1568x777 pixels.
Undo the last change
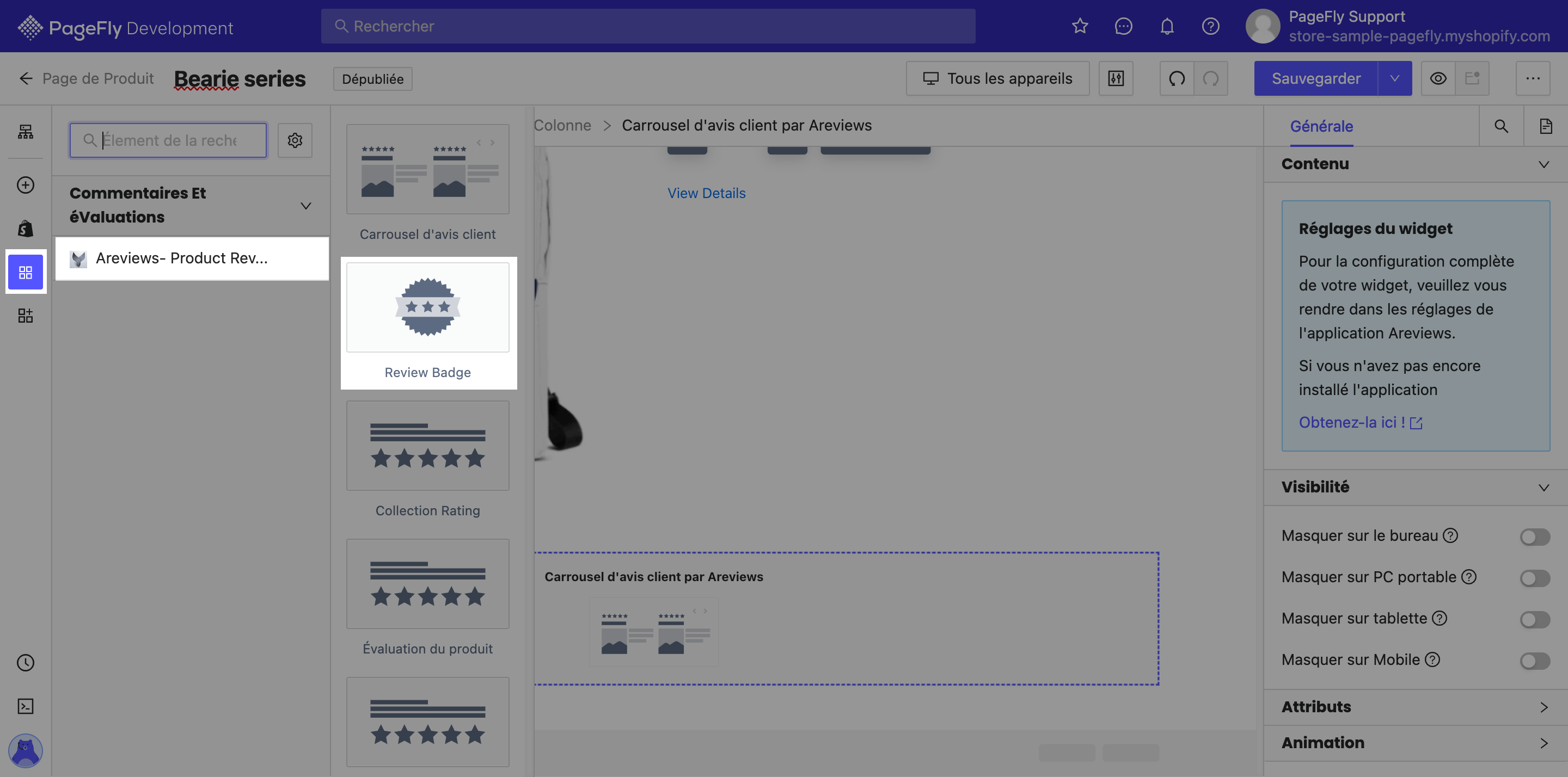pyautogui.click(x=1177, y=78)
